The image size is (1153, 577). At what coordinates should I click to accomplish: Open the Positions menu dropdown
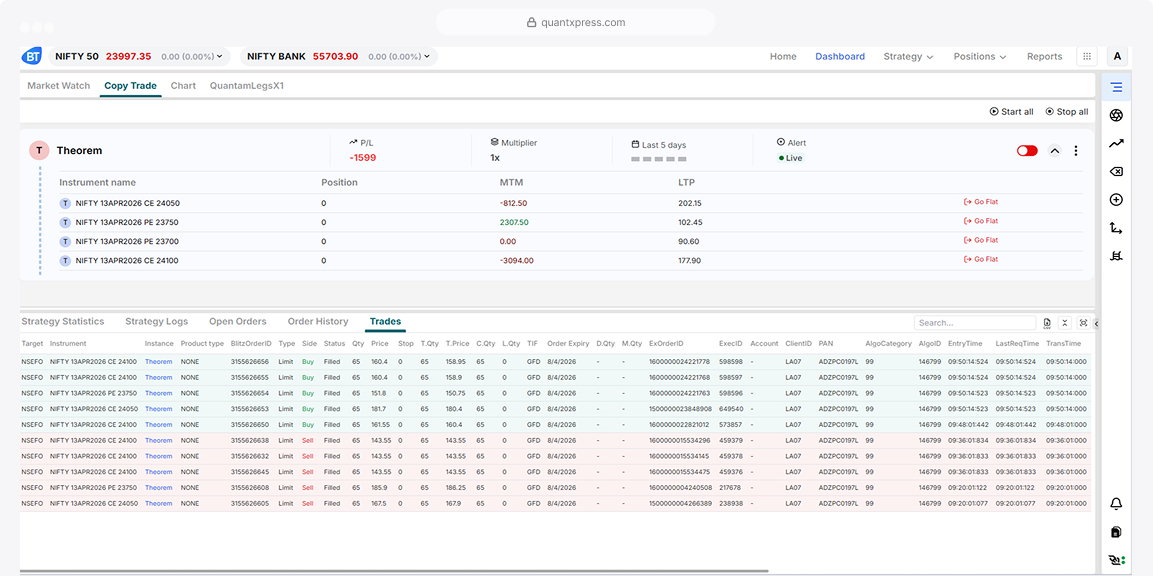(980, 57)
